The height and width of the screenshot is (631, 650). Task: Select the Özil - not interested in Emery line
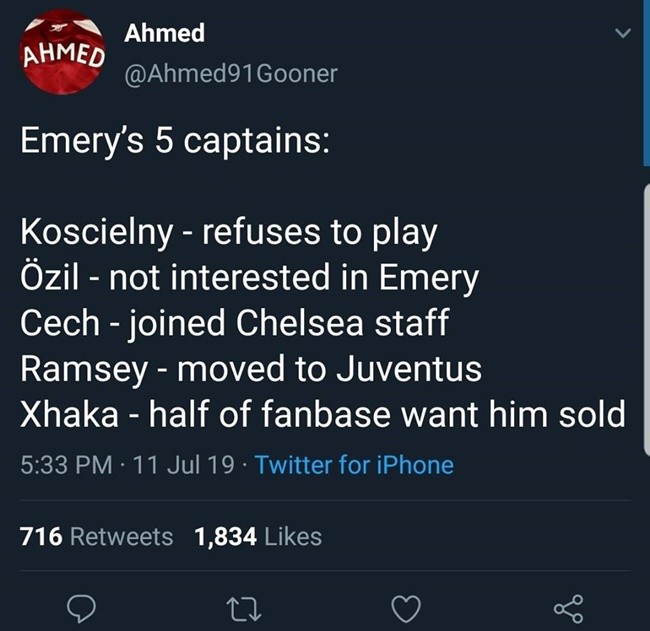click(249, 279)
